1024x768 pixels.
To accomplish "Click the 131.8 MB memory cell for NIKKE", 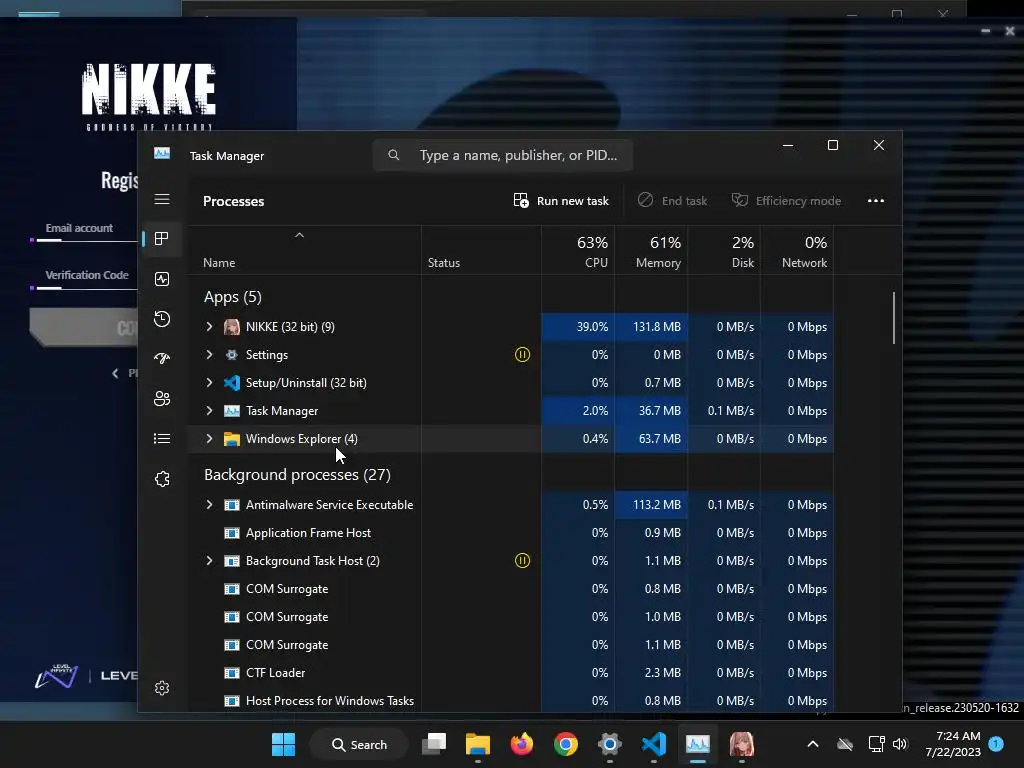I will 651,327.
